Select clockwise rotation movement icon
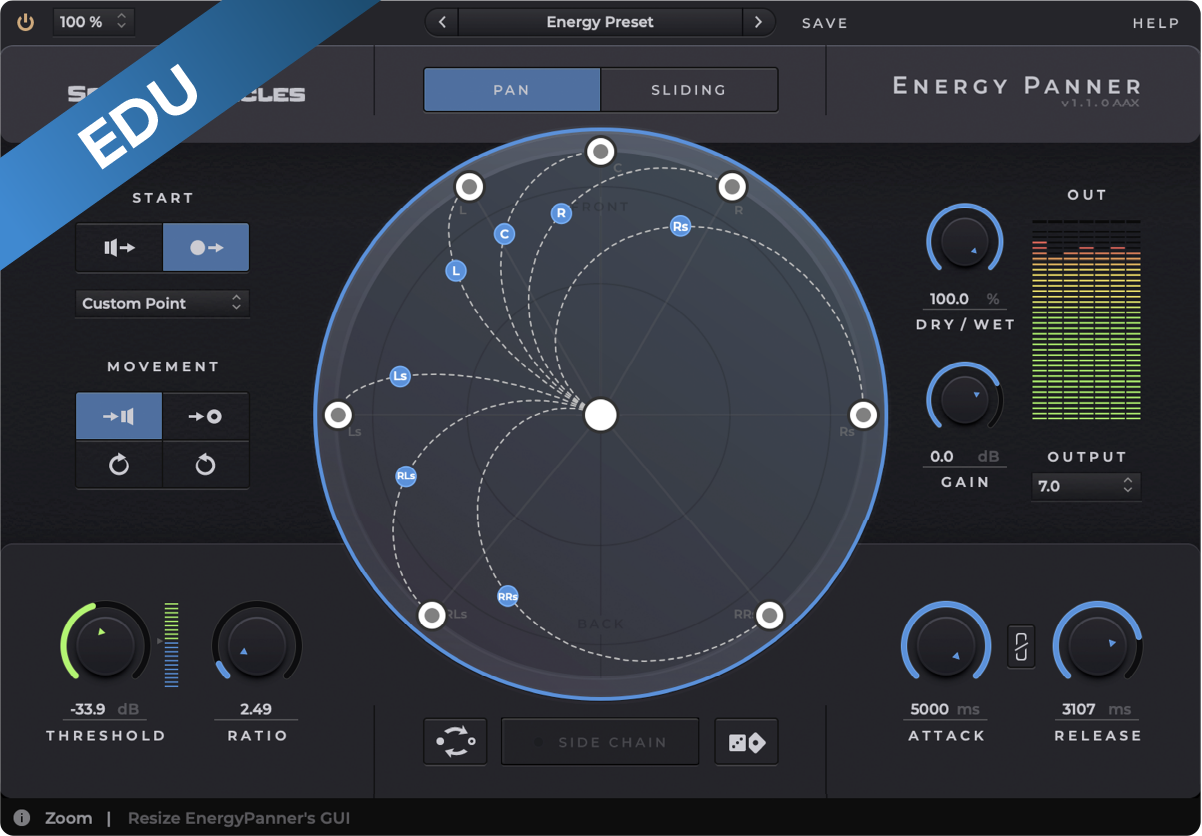 coord(119,465)
